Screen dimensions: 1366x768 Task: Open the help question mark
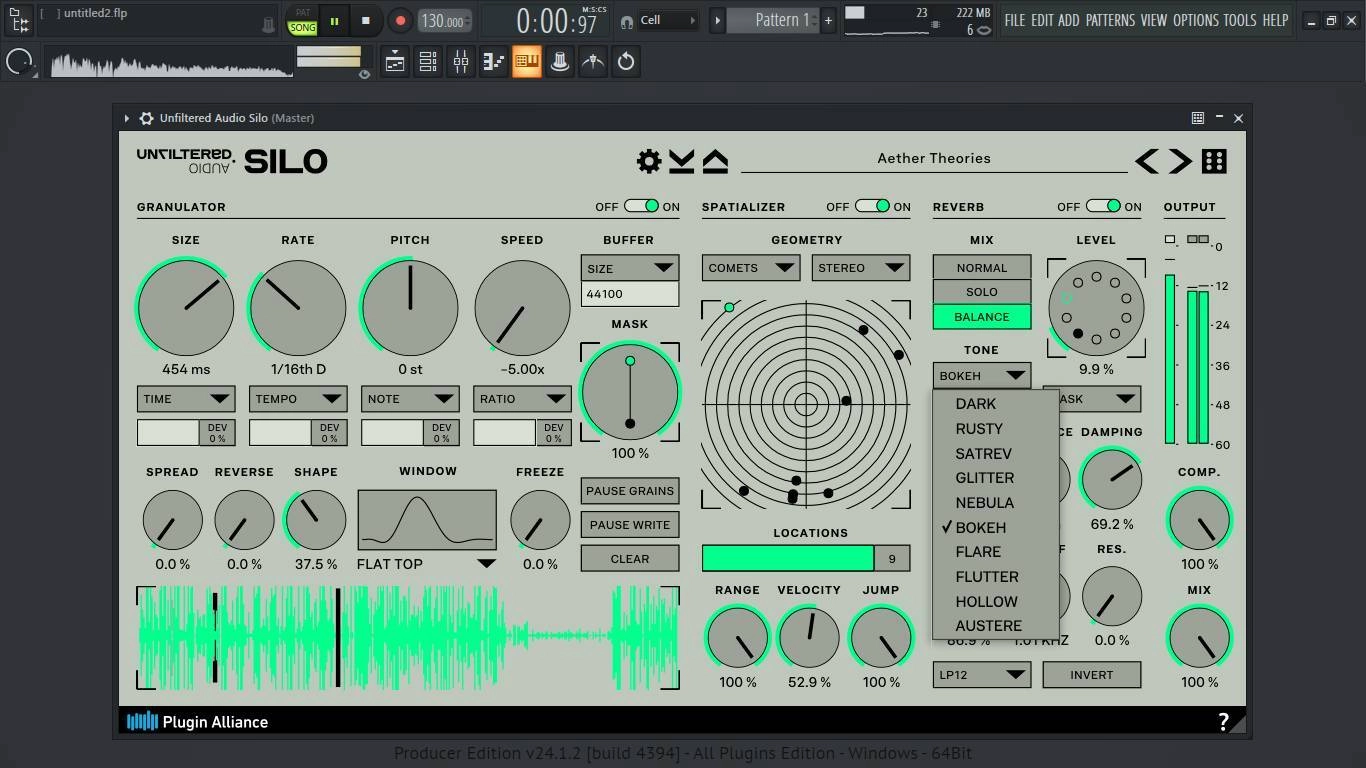coord(1223,722)
